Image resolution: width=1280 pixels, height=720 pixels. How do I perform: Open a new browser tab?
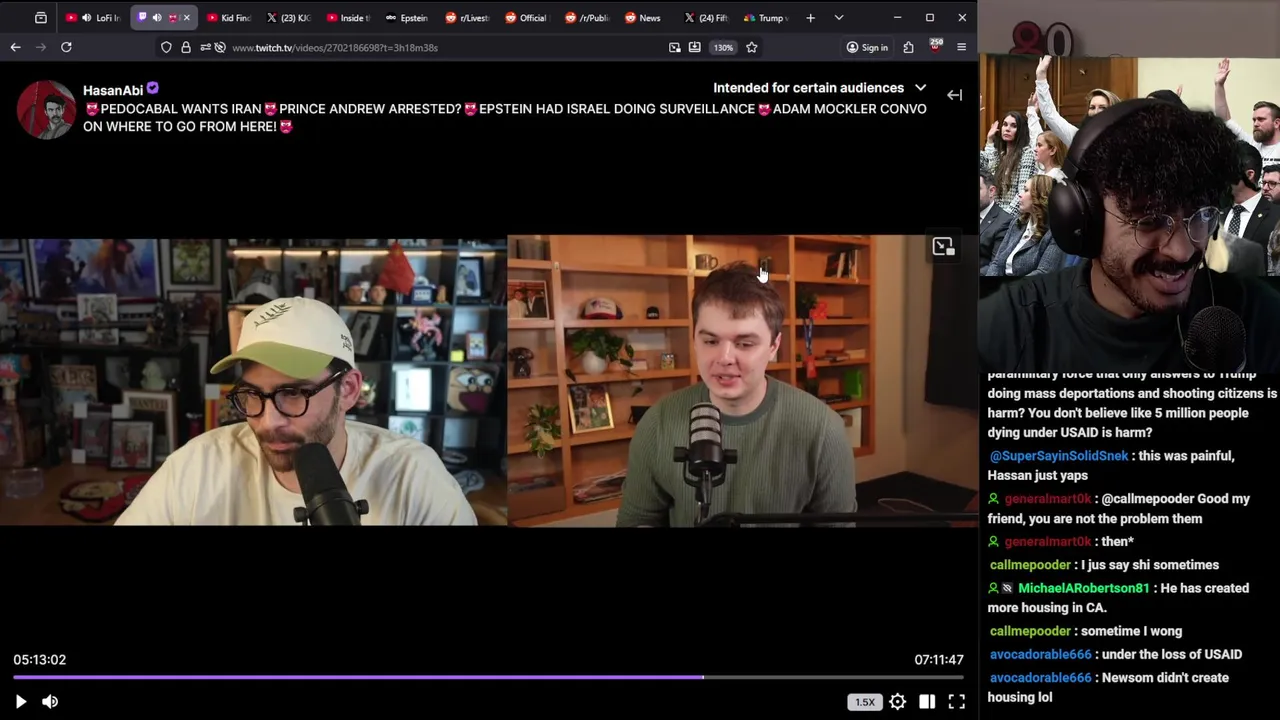point(810,17)
